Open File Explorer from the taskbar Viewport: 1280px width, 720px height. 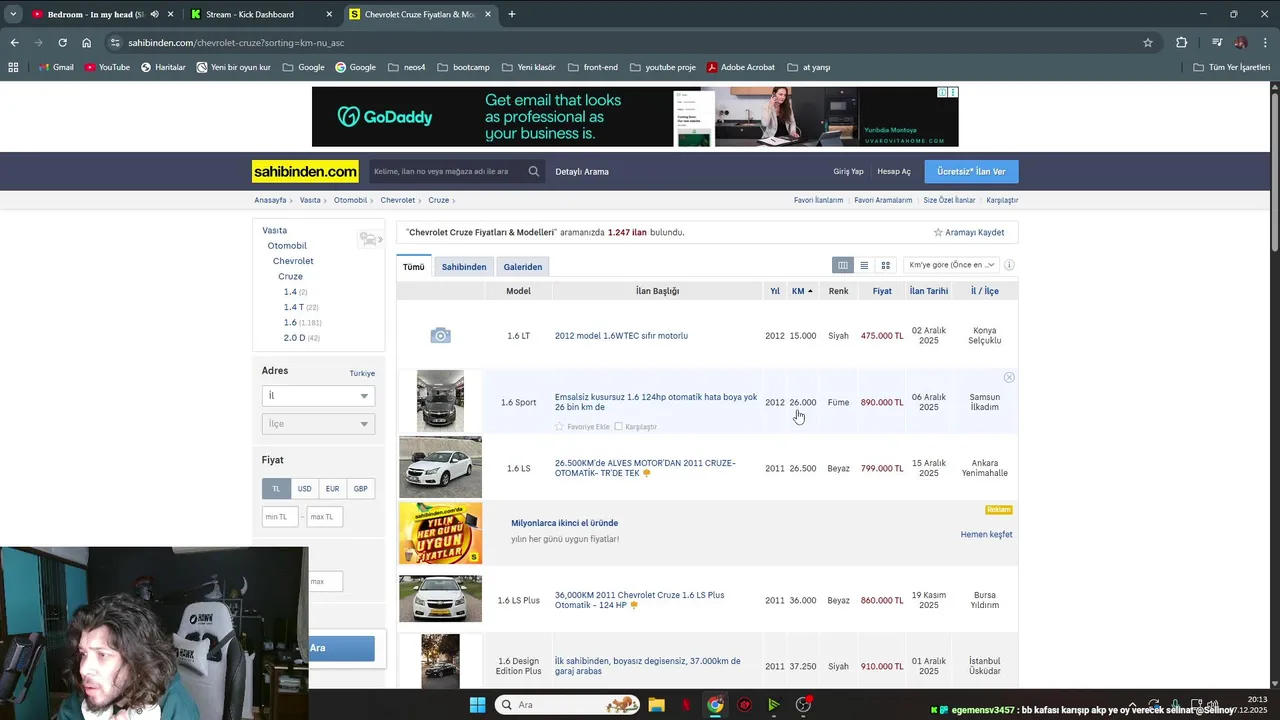click(x=656, y=705)
